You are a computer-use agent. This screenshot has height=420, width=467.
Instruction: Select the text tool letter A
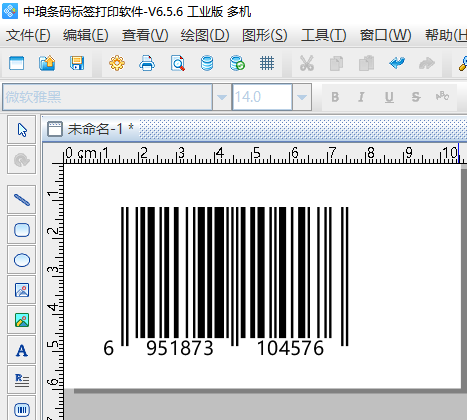[x=22, y=350]
